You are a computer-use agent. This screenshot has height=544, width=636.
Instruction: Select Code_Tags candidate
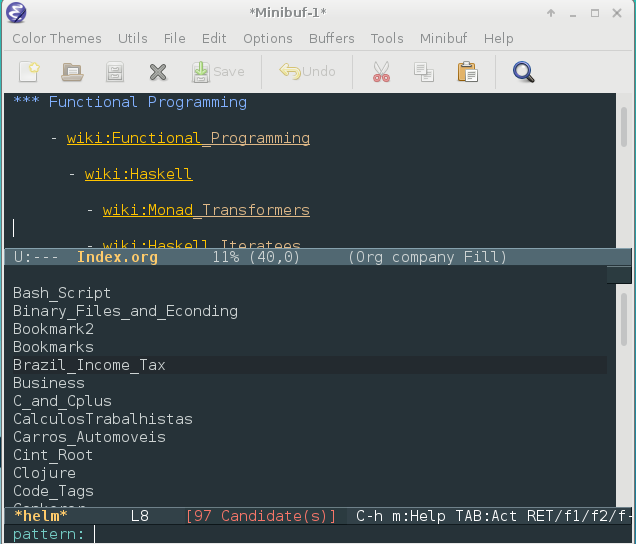coord(53,491)
